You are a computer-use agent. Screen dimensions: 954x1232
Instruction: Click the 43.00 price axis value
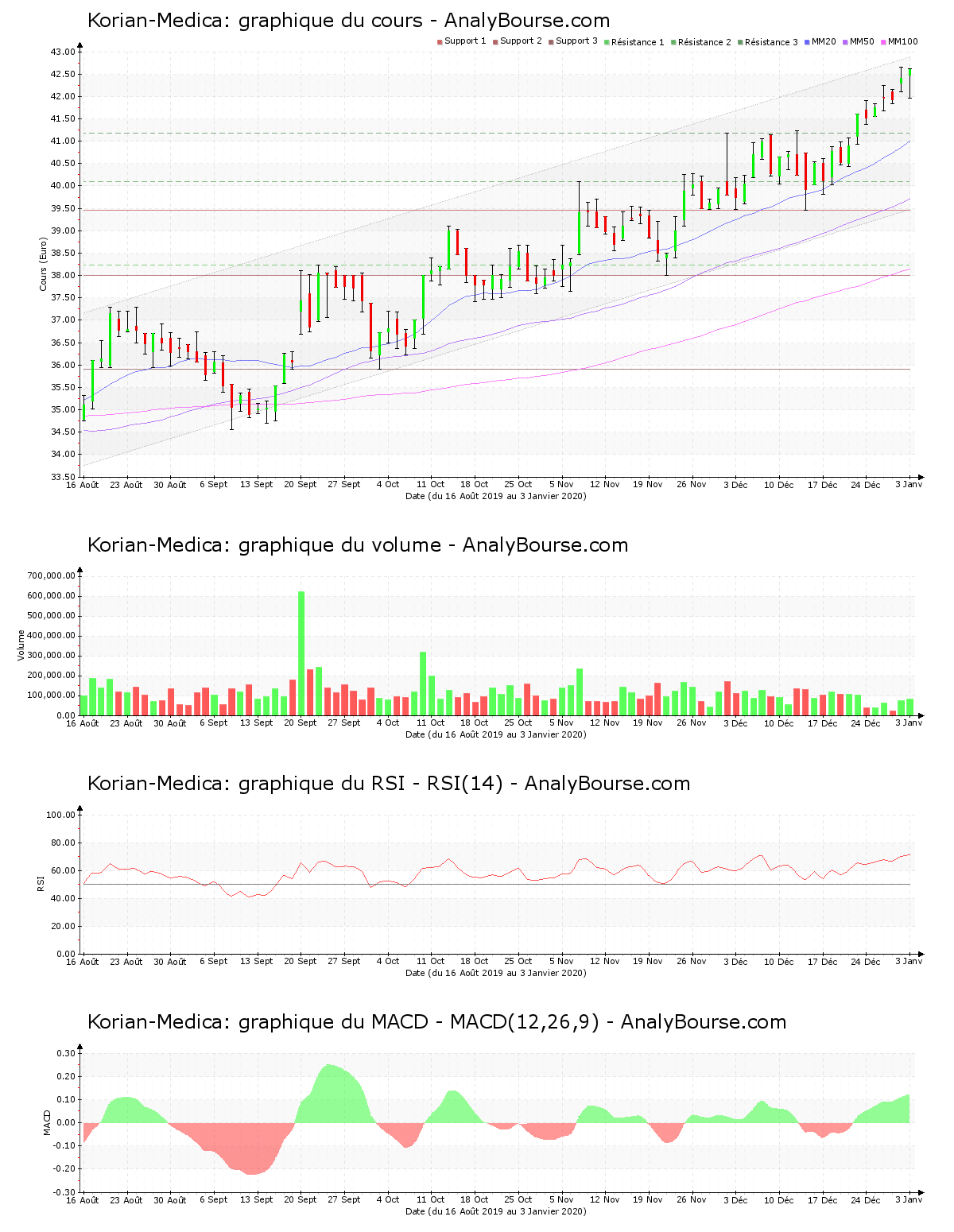(x=63, y=52)
